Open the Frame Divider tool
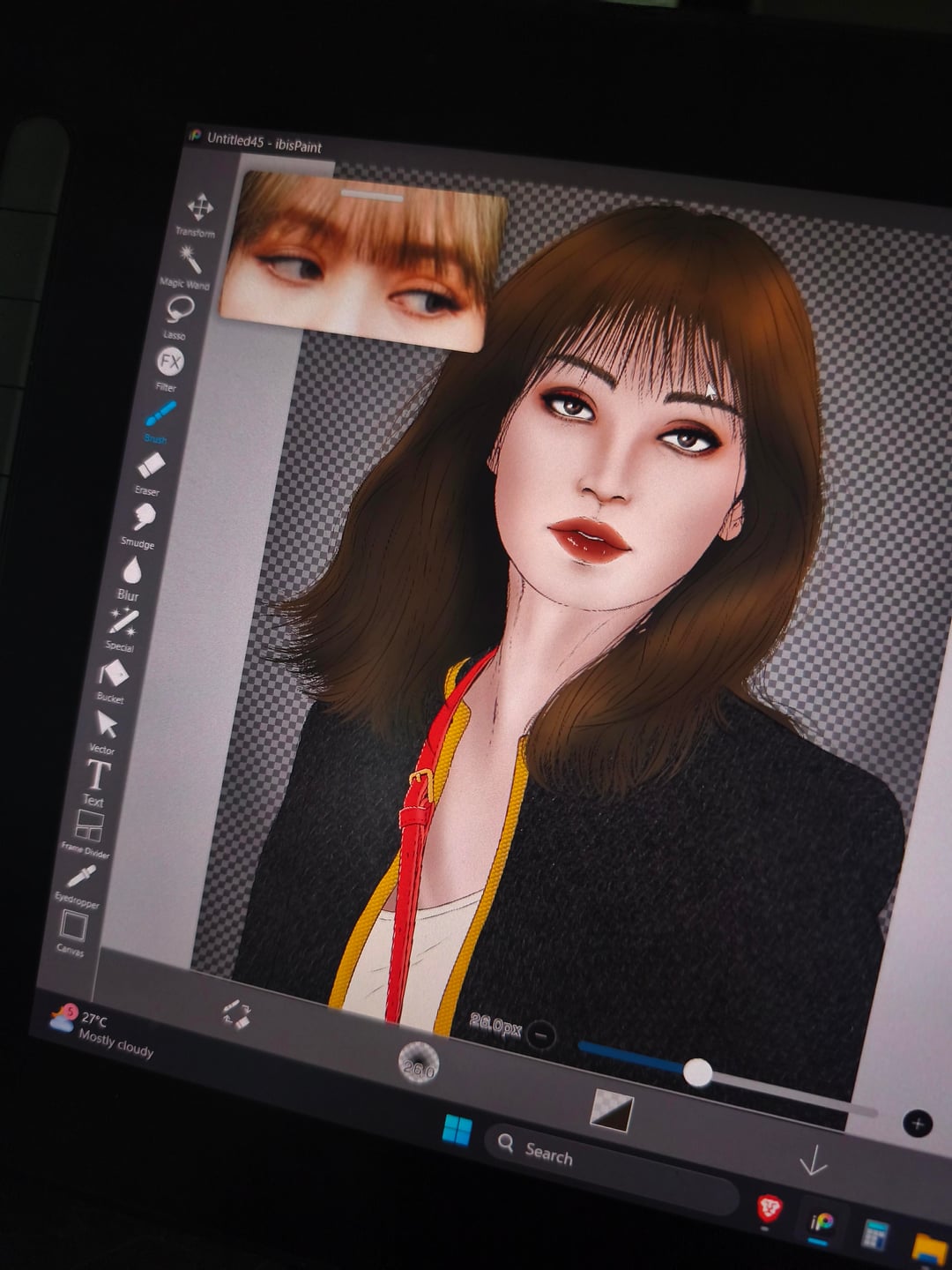Image resolution: width=952 pixels, height=1270 pixels. pos(89,827)
